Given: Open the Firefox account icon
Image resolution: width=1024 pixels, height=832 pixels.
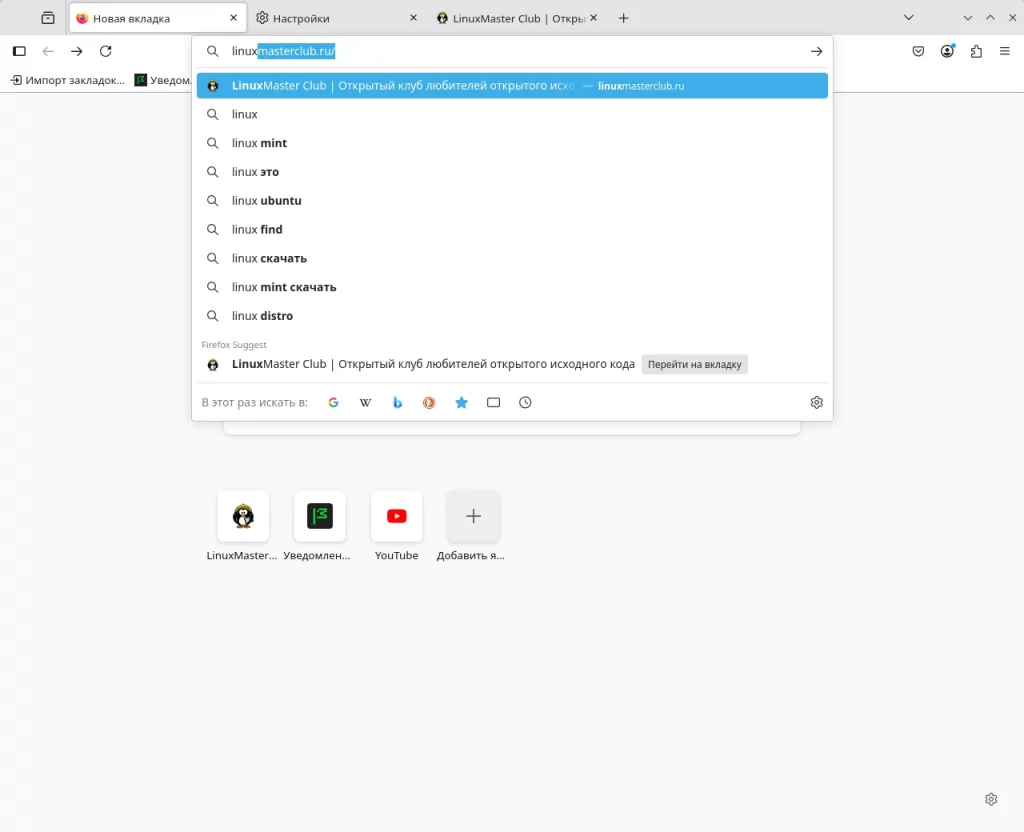Looking at the screenshot, I should (947, 51).
